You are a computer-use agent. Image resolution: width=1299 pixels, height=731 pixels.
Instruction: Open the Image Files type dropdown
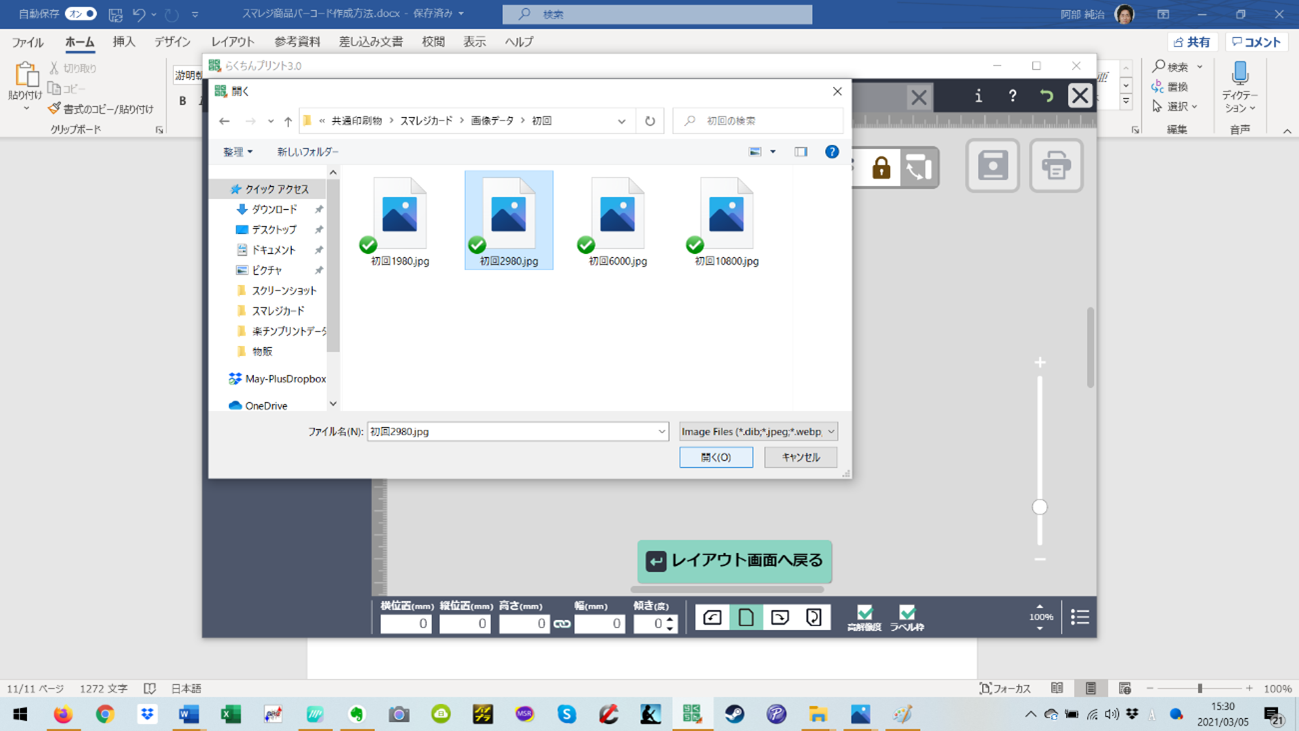(758, 432)
